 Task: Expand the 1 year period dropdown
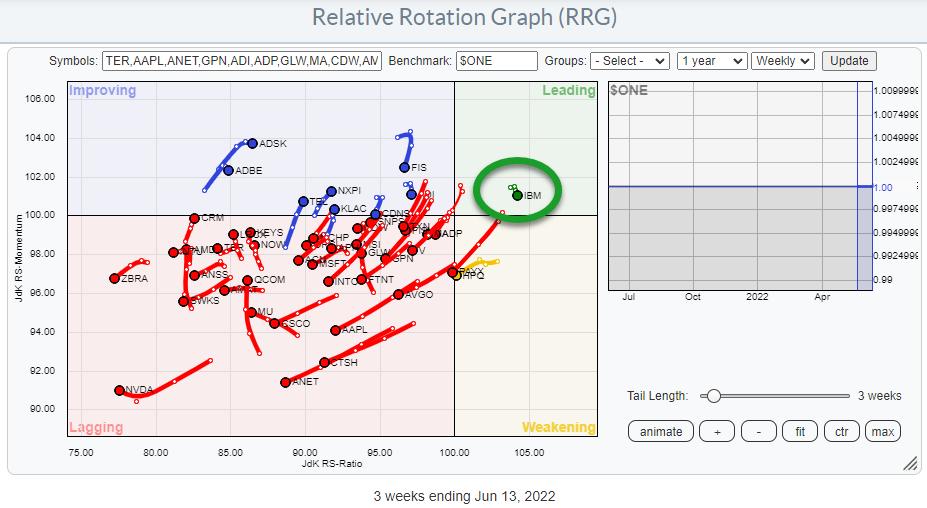(711, 61)
